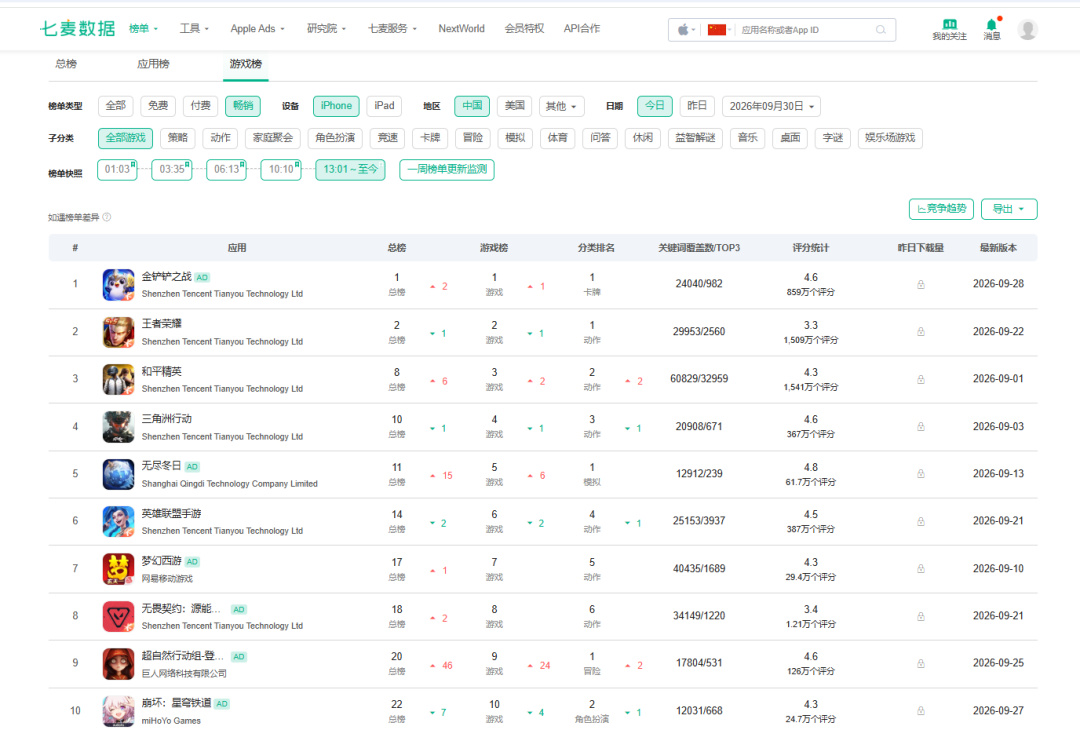
Task: Switch device filter to iPad
Action: [384, 106]
